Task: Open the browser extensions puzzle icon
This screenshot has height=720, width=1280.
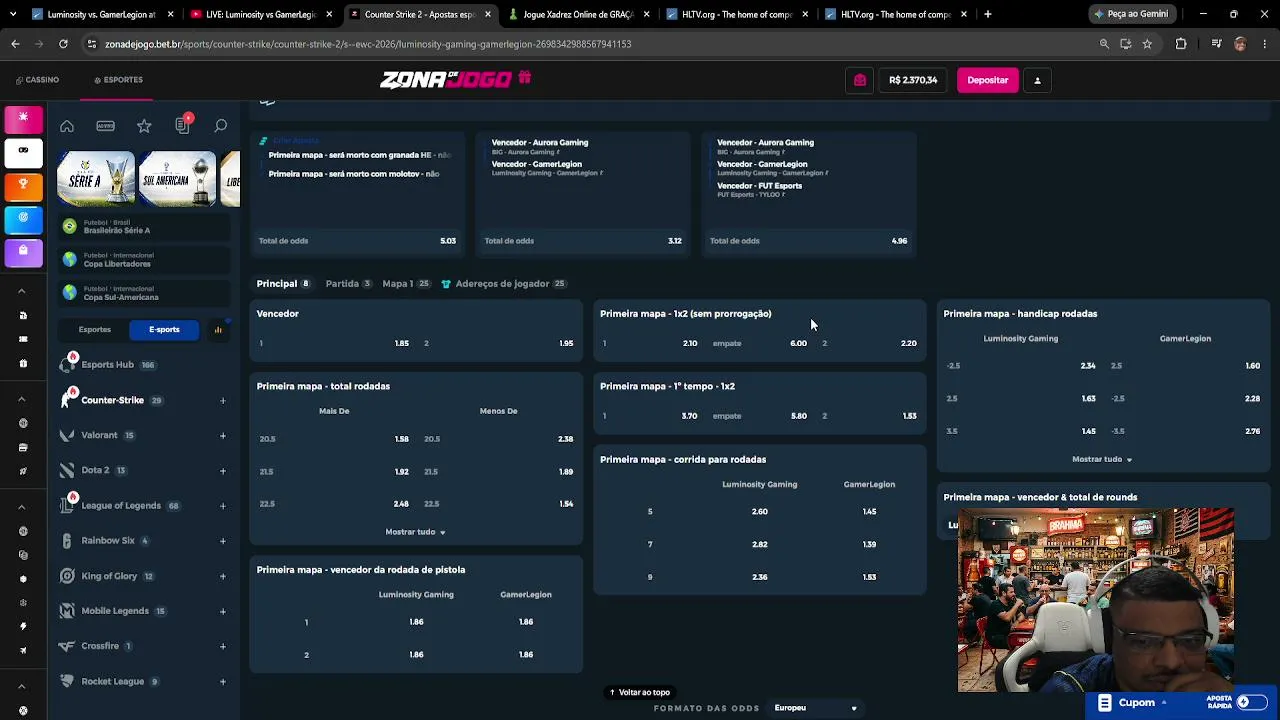Action: (1181, 44)
